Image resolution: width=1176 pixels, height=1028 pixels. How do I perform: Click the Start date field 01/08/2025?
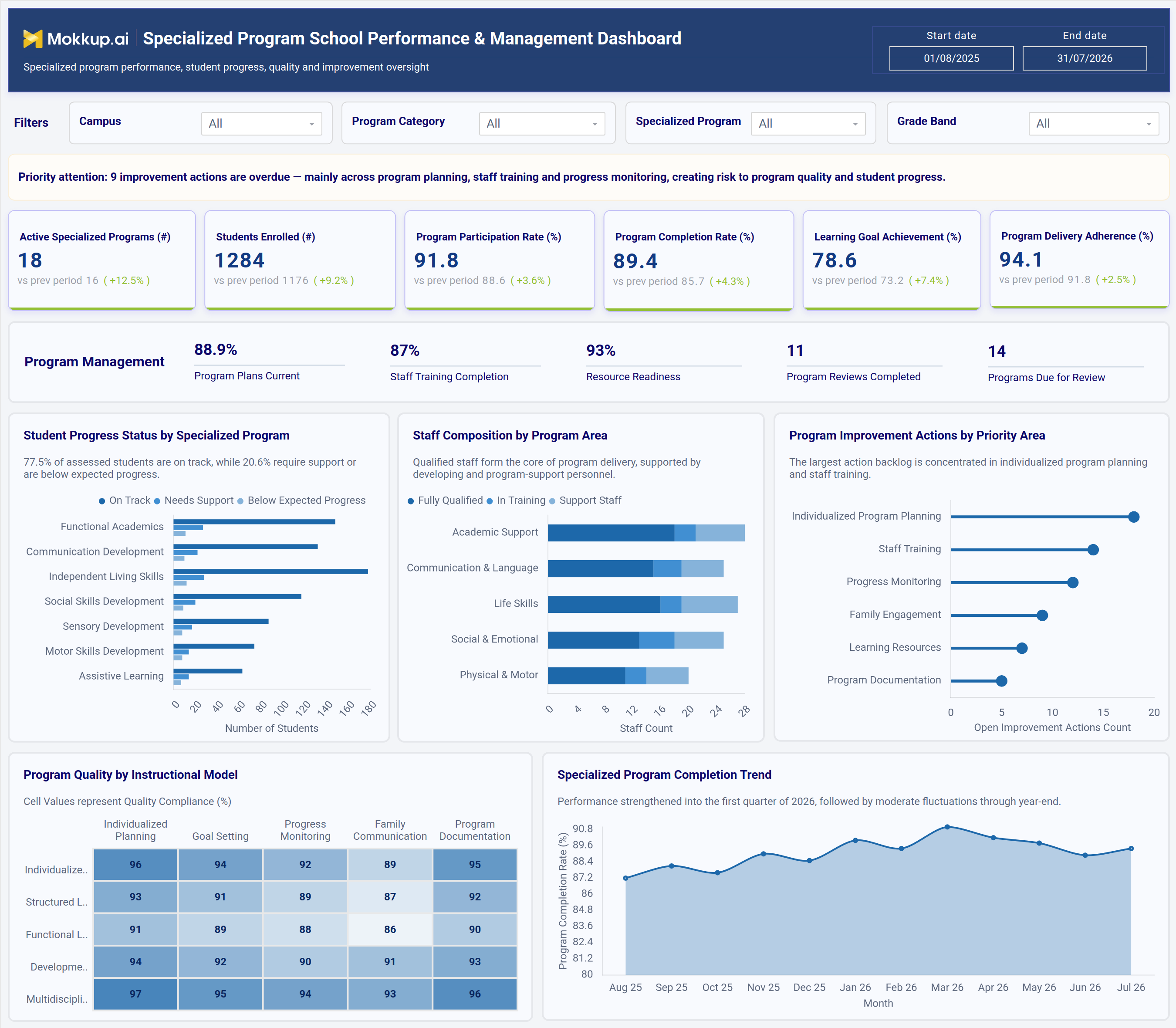click(951, 58)
